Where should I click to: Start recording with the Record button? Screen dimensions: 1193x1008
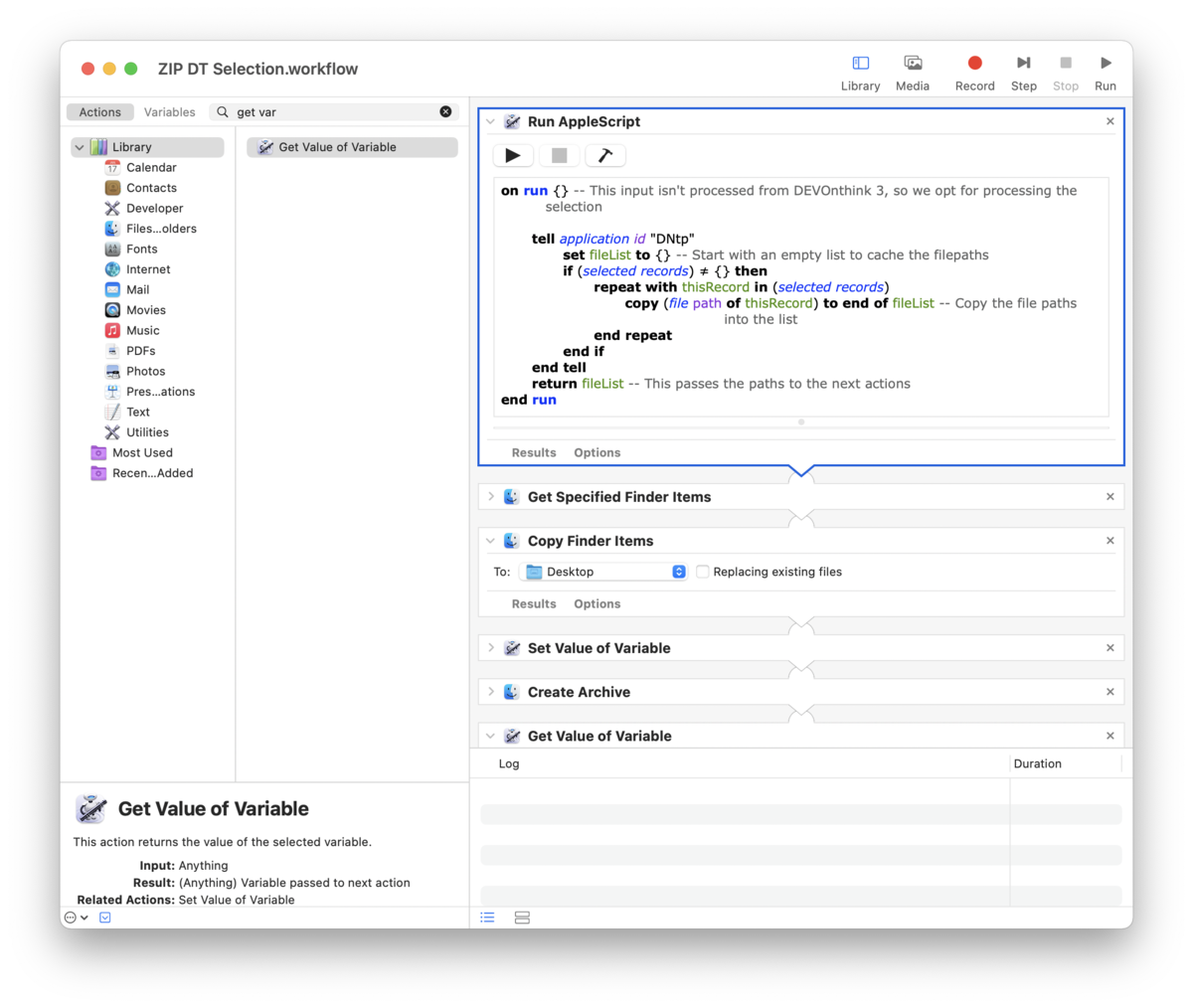pyautogui.click(x=974, y=64)
